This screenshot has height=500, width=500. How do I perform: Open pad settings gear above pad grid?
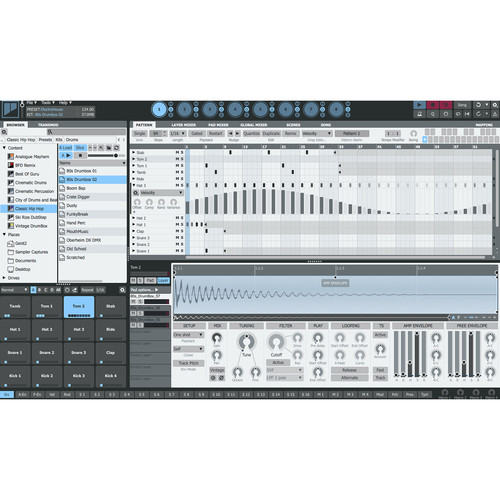[x=122, y=290]
